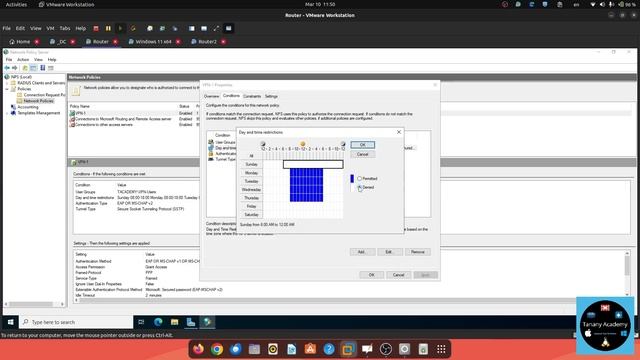
Task: Click Task View icon on VM taskbar
Action: point(141,322)
